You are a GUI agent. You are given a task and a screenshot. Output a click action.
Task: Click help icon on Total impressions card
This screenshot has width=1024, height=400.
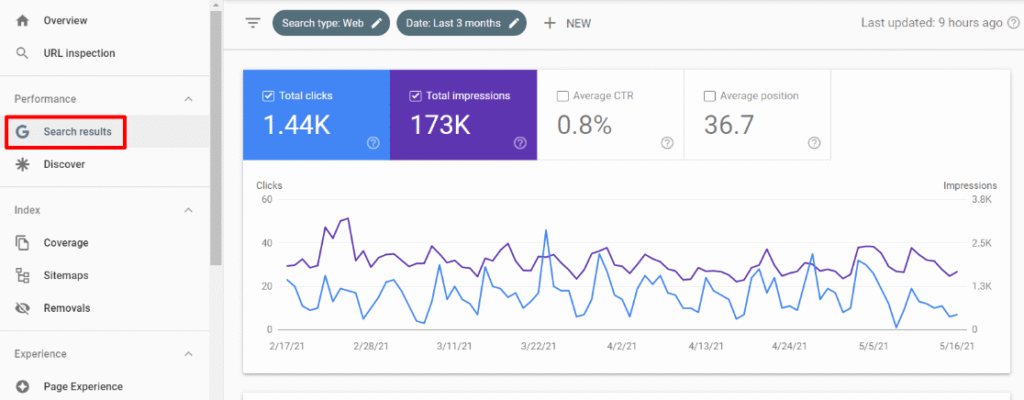[x=520, y=143]
